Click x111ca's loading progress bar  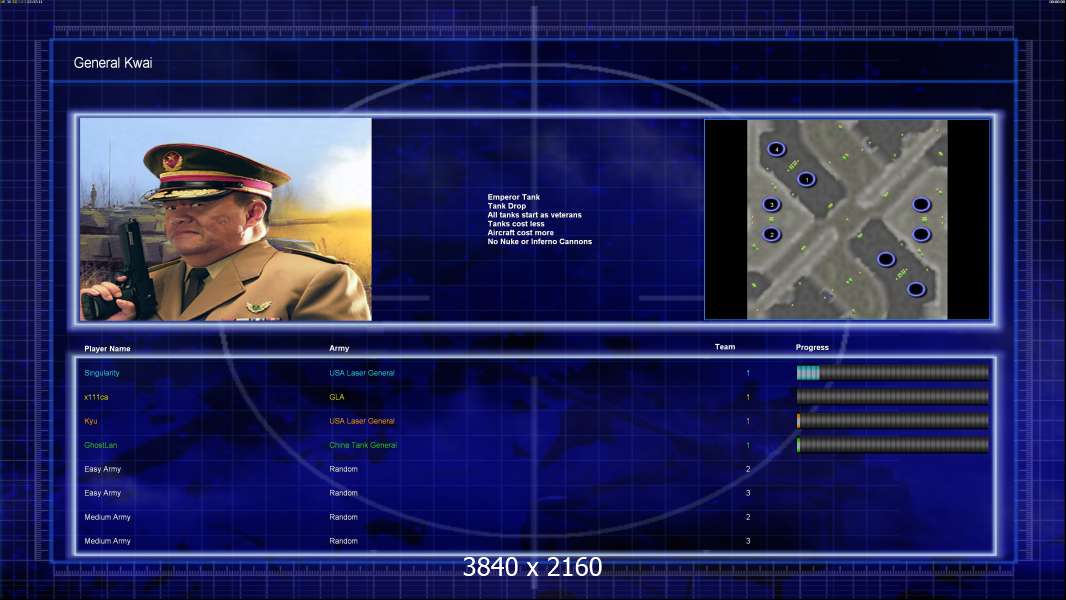[x=893, y=397]
